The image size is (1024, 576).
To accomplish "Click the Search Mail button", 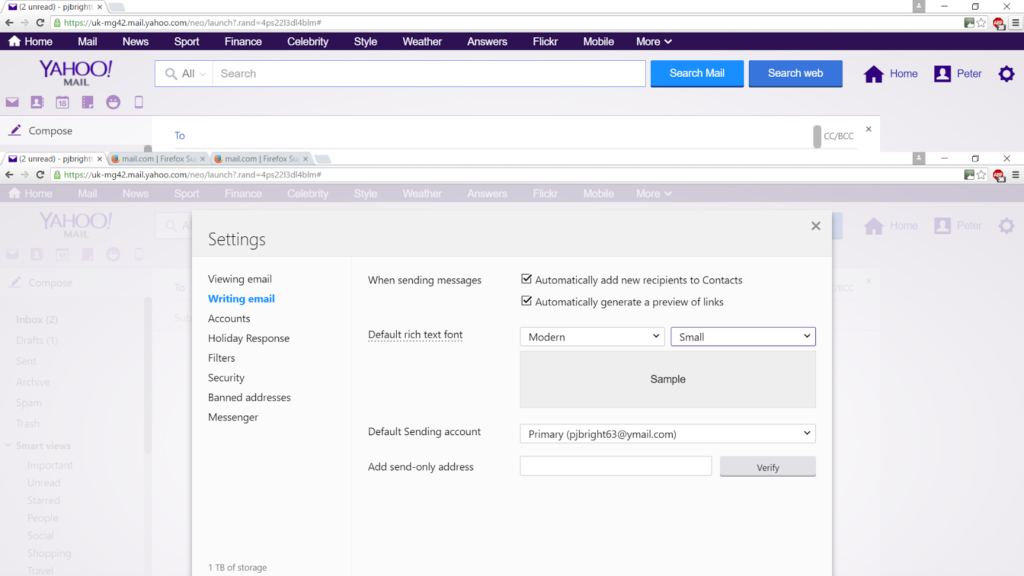I will coord(697,74).
